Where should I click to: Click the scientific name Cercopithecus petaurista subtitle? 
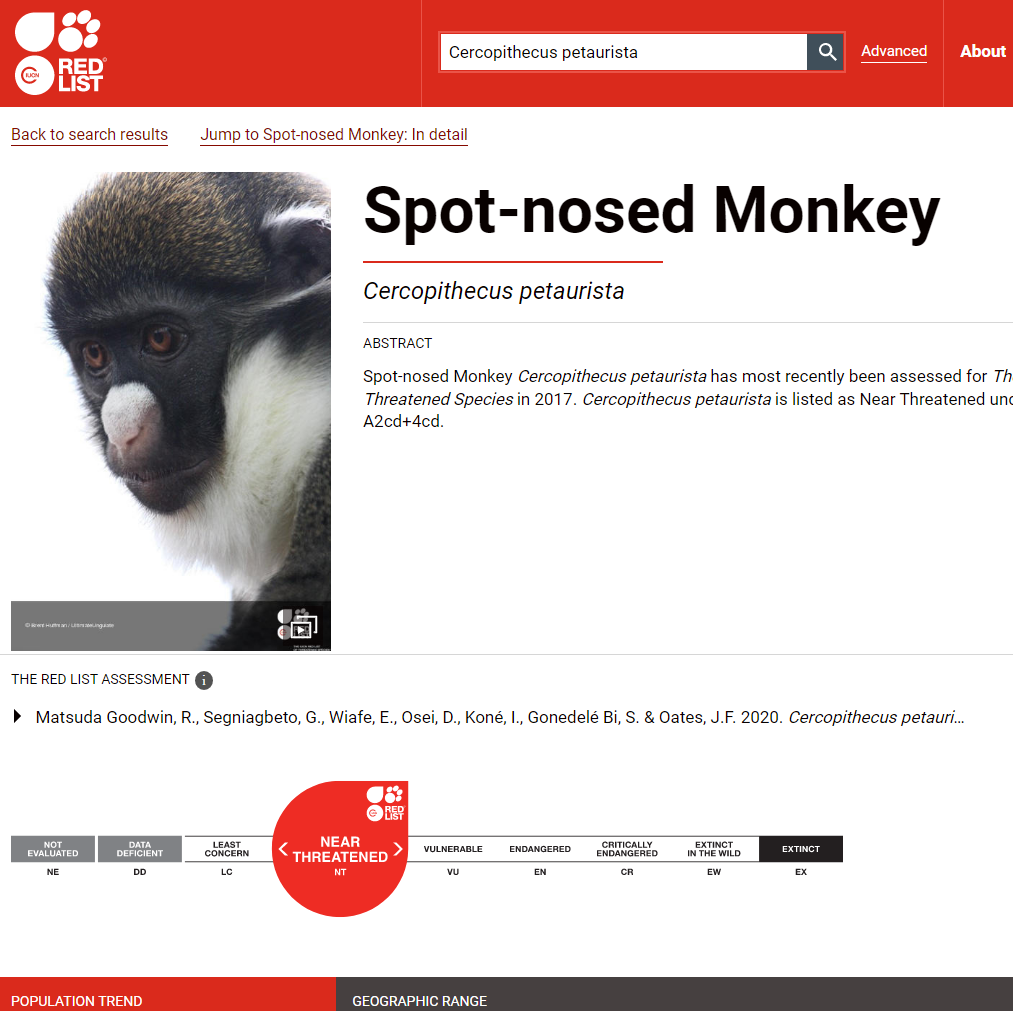pyautogui.click(x=494, y=291)
